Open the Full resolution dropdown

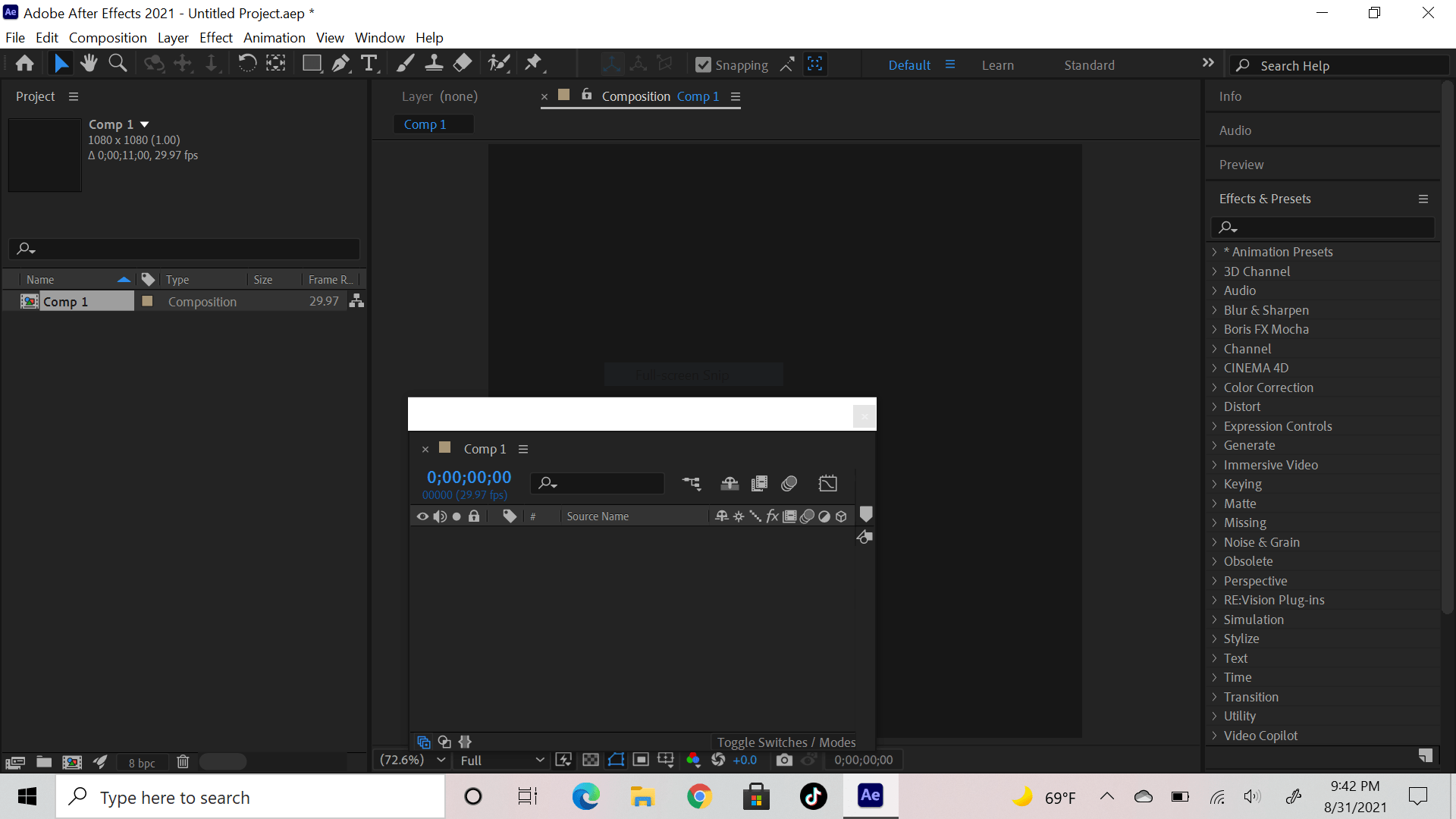[500, 760]
